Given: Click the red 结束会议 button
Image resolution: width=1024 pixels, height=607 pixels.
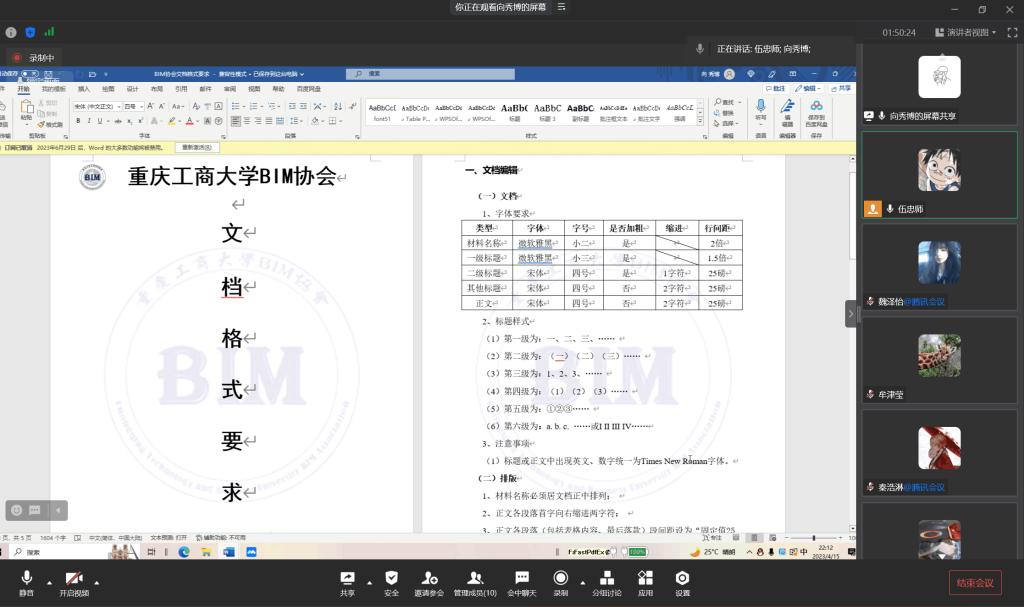Looking at the screenshot, I should [974, 583].
